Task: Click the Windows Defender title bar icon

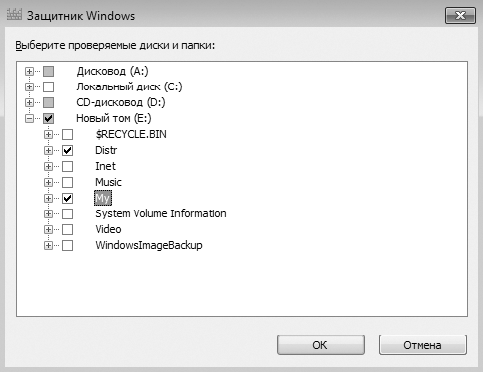Action: 14,15
